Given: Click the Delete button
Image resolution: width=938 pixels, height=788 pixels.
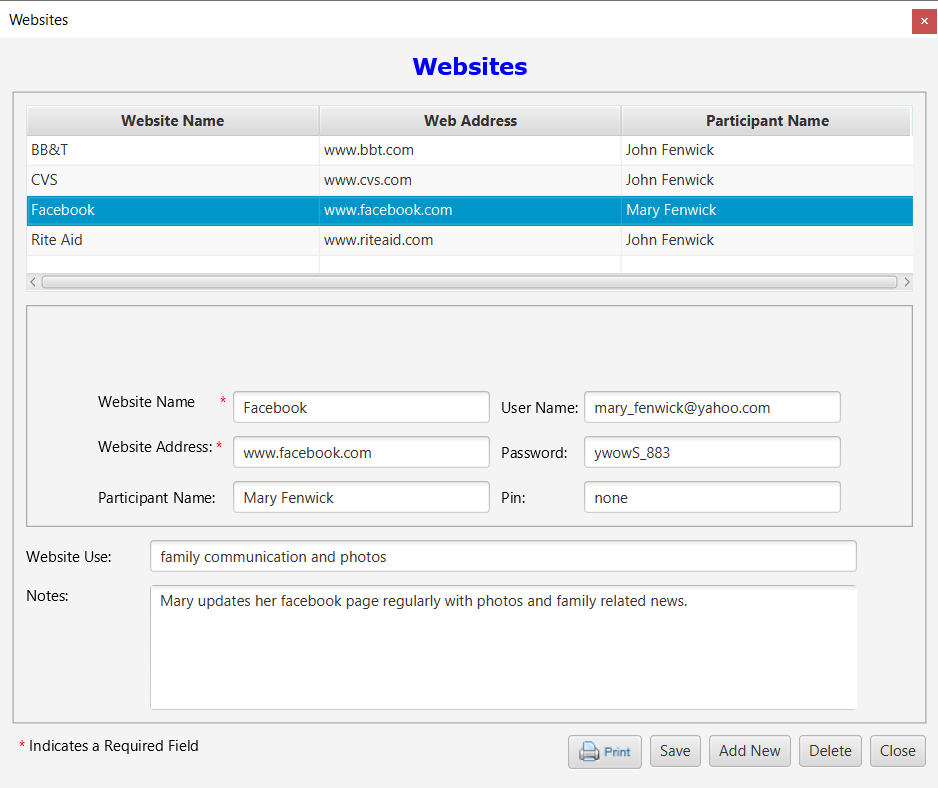Looking at the screenshot, I should (830, 751).
